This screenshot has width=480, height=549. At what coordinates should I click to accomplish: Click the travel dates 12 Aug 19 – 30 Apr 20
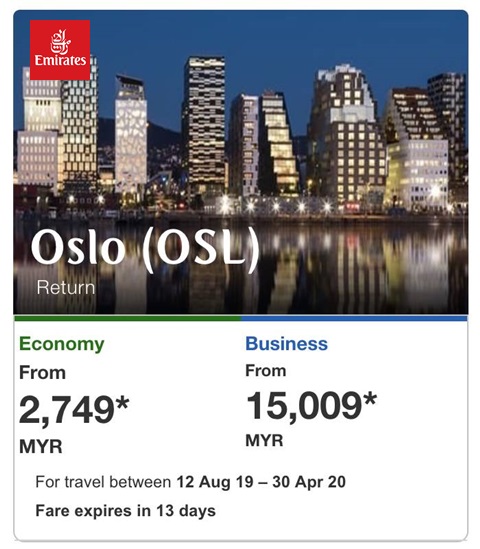pyautogui.click(x=261, y=482)
